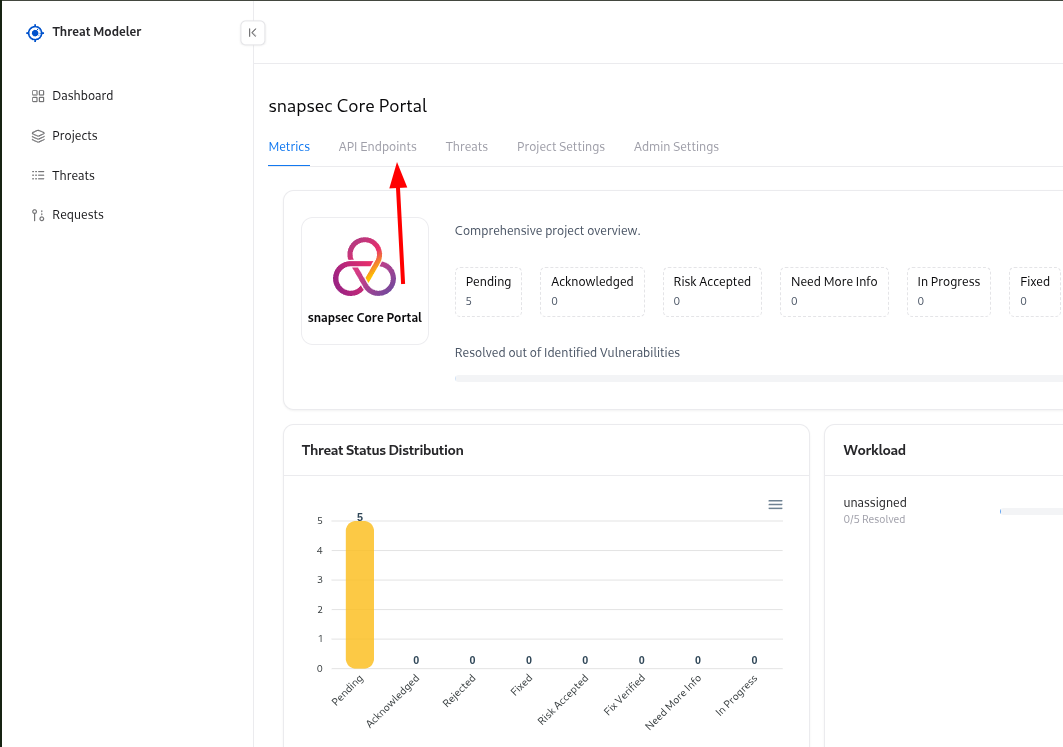
Task: Click the resolved vulnerabilities progress bar
Action: coord(759,378)
